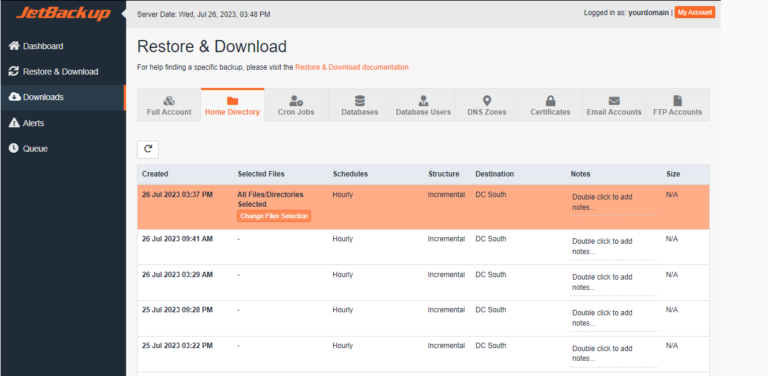Click notes field of 03:22 PM backup
The width and height of the screenshot is (768, 376).
(x=613, y=354)
